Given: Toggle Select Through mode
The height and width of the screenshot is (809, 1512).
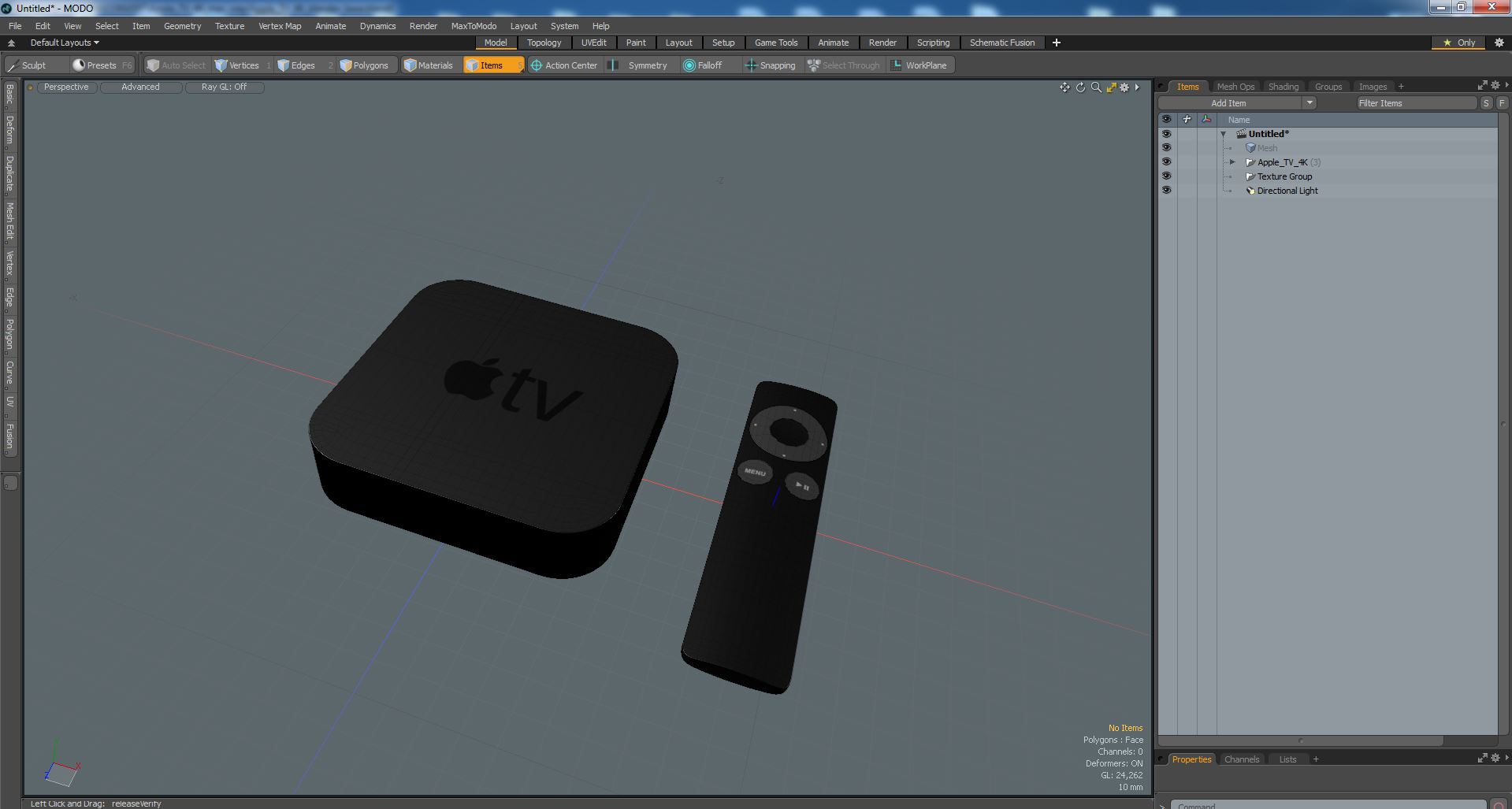Looking at the screenshot, I should coord(844,65).
